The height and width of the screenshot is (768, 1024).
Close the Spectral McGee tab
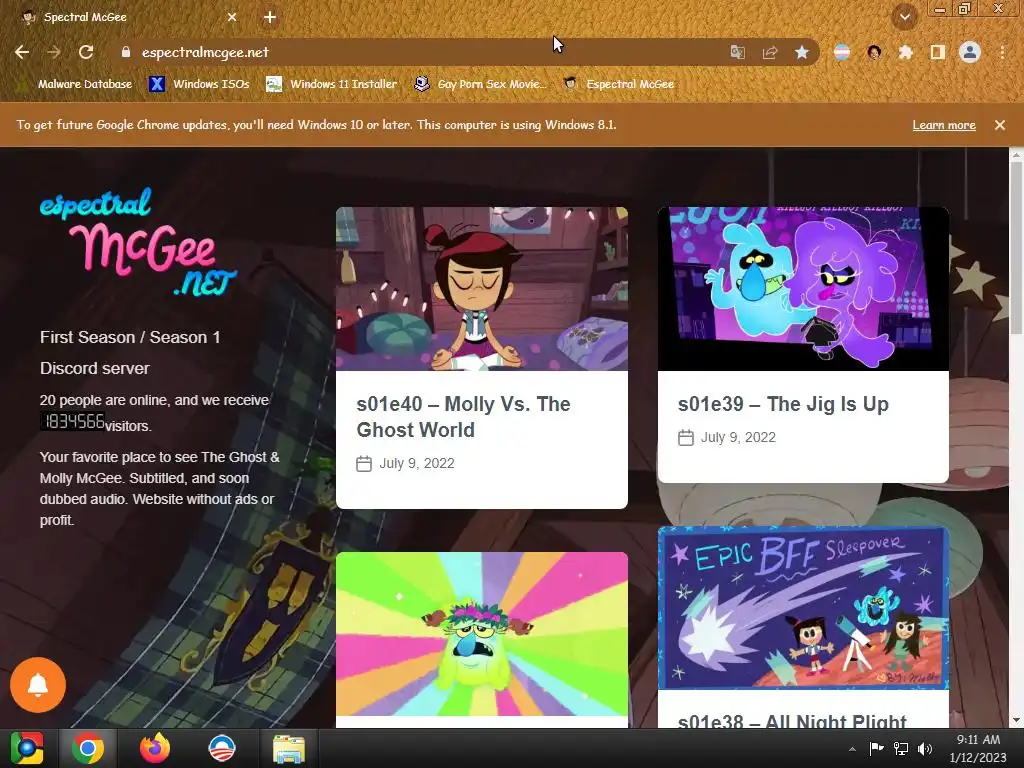[x=232, y=17]
